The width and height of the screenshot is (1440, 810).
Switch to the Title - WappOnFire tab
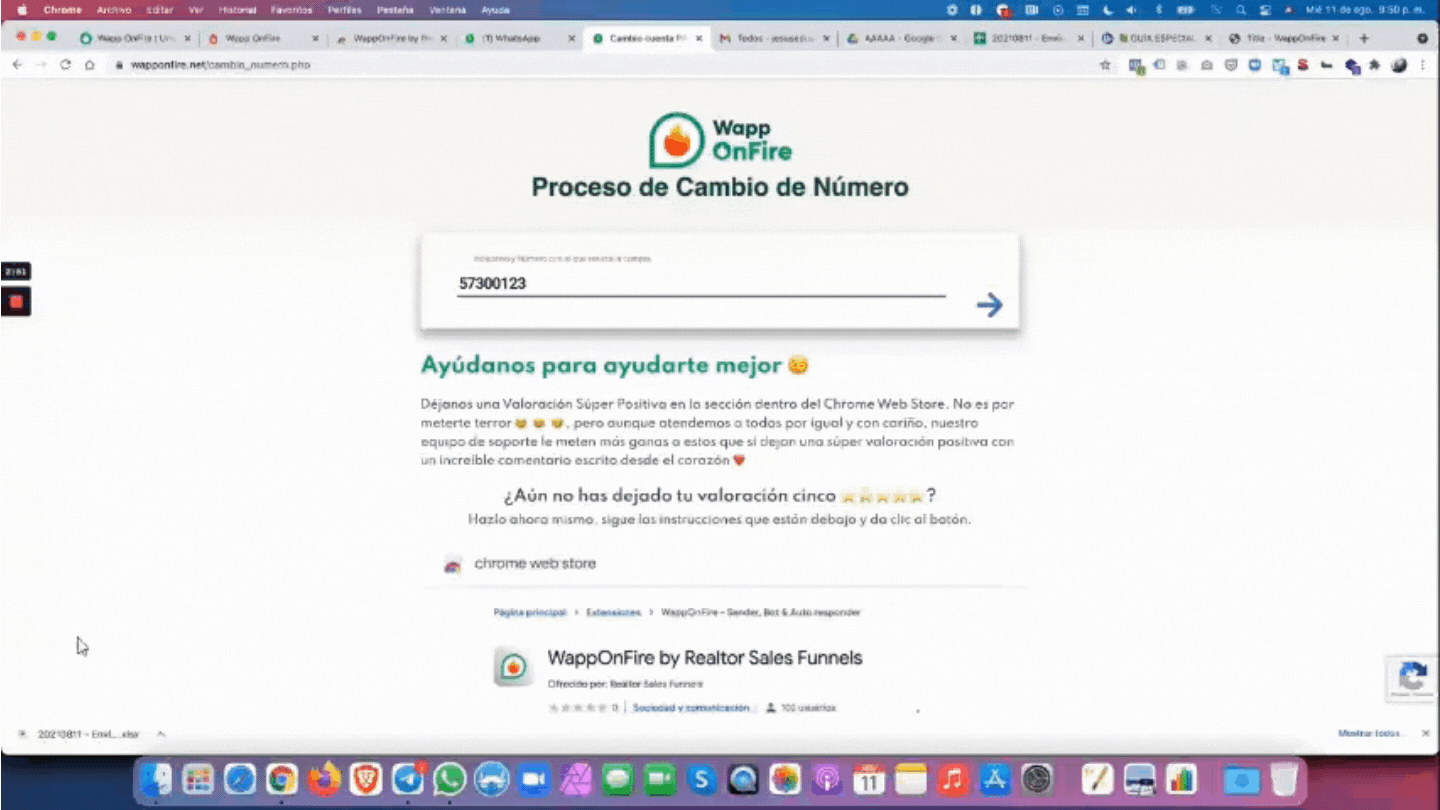coord(1284,38)
